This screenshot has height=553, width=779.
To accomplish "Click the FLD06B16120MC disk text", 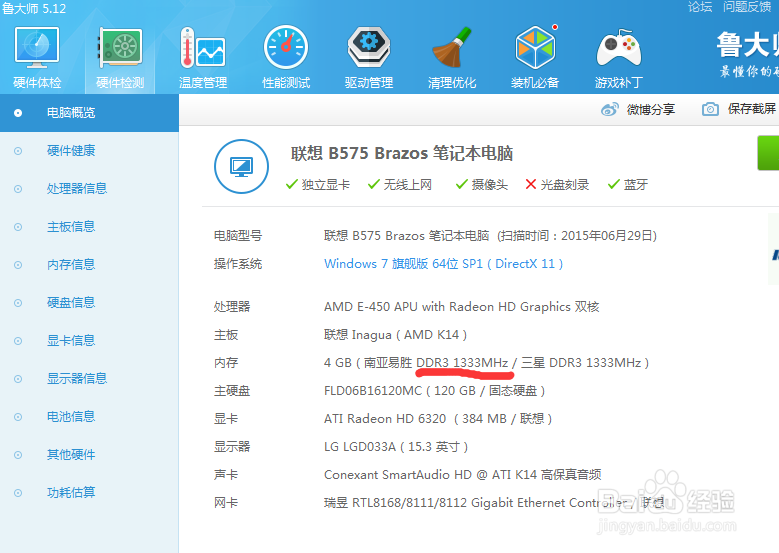I will point(435,391).
